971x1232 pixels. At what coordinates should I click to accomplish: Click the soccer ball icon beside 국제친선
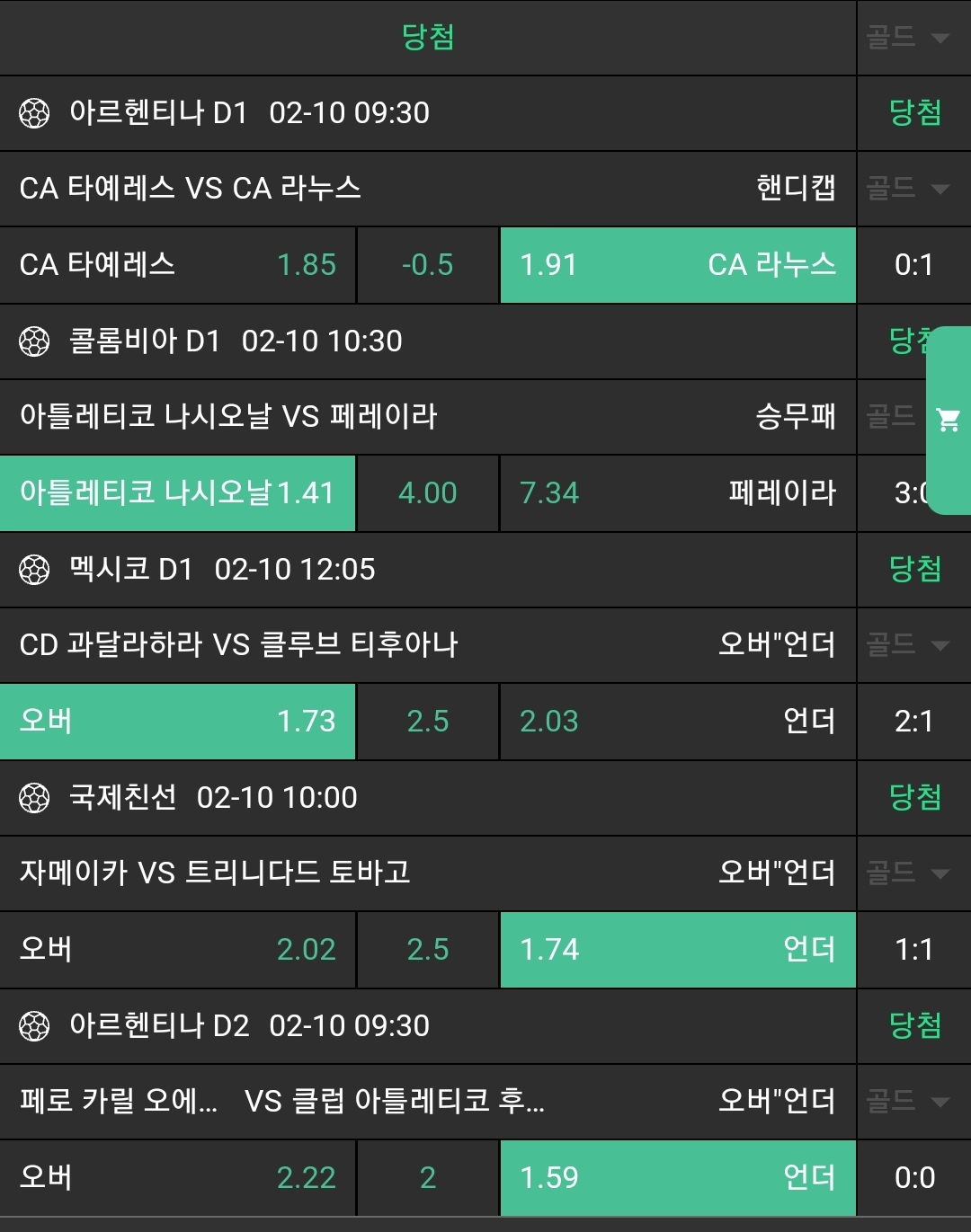tap(34, 798)
